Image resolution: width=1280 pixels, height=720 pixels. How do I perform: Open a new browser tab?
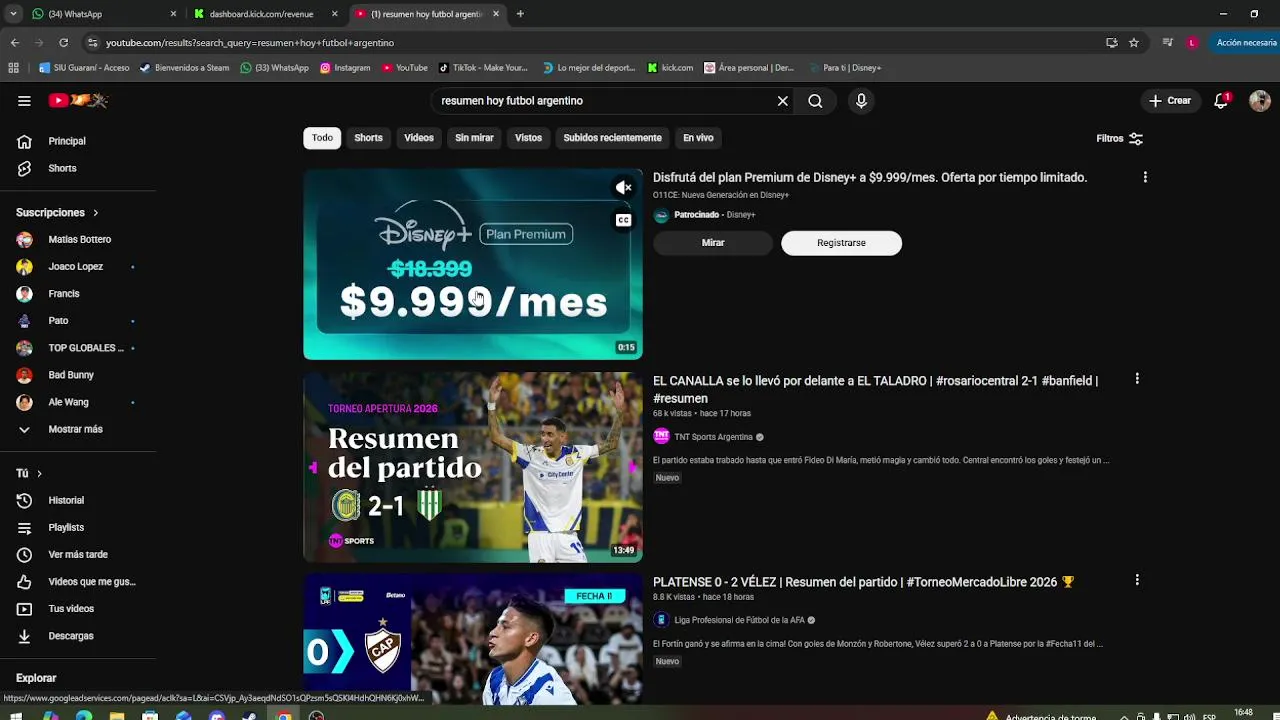coord(520,14)
